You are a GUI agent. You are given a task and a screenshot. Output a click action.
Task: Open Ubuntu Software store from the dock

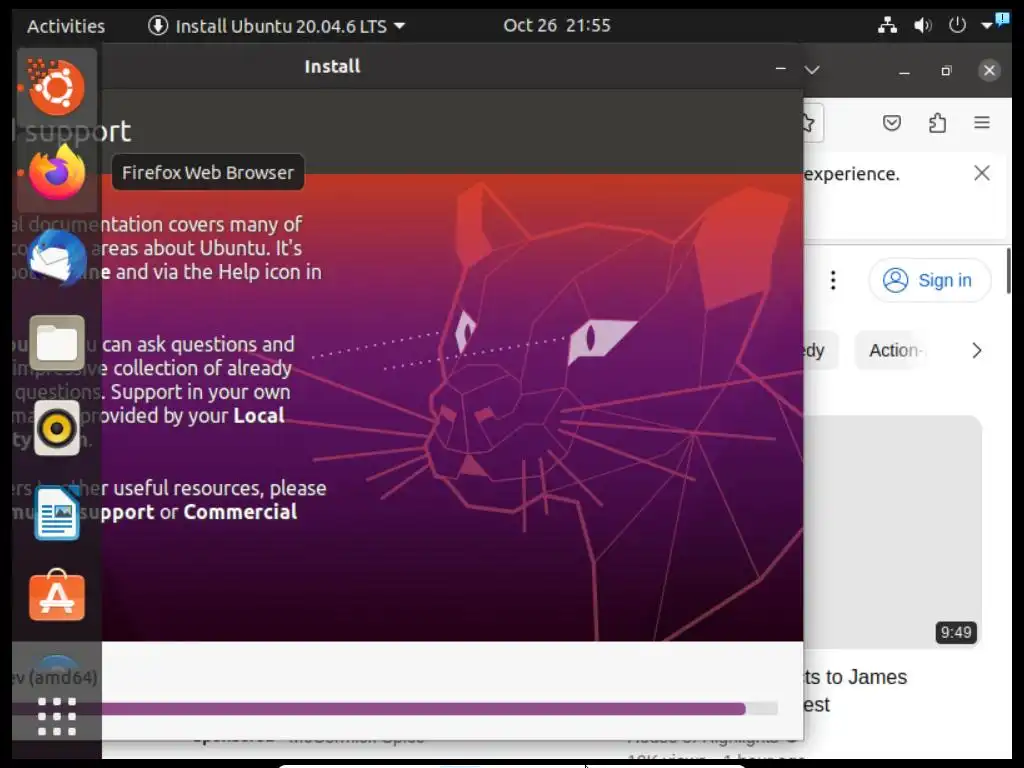click(x=57, y=596)
